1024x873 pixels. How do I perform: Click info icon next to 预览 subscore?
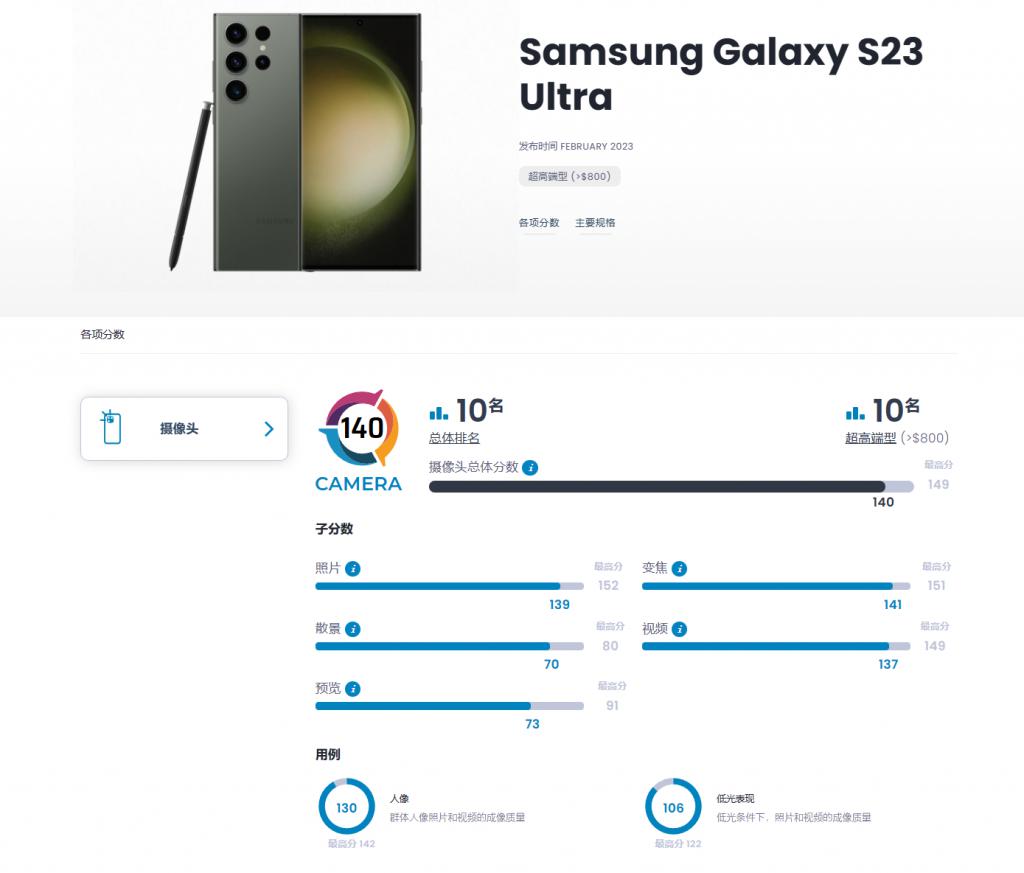pos(353,689)
